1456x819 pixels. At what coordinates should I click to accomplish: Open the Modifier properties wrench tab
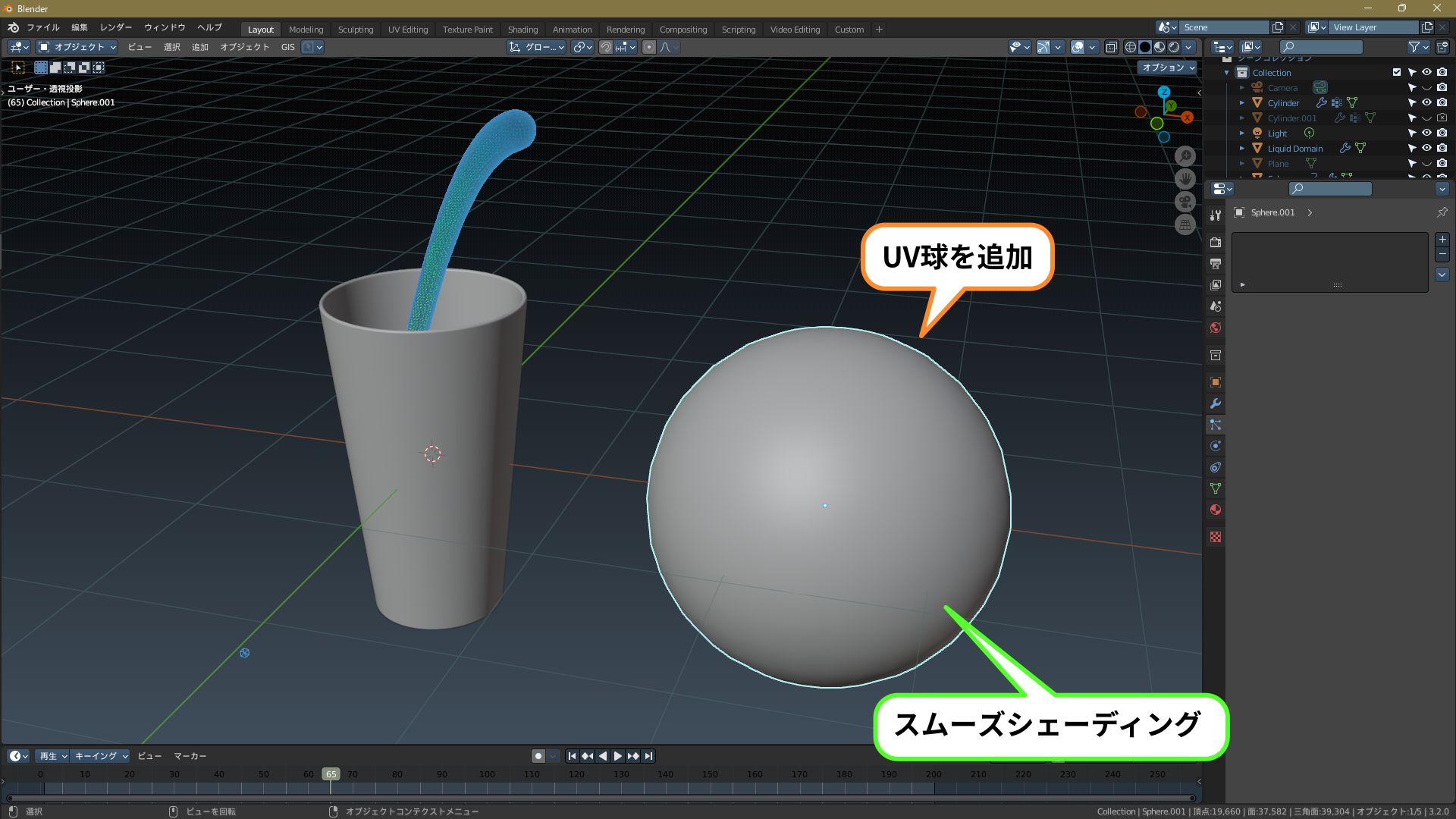click(x=1215, y=403)
